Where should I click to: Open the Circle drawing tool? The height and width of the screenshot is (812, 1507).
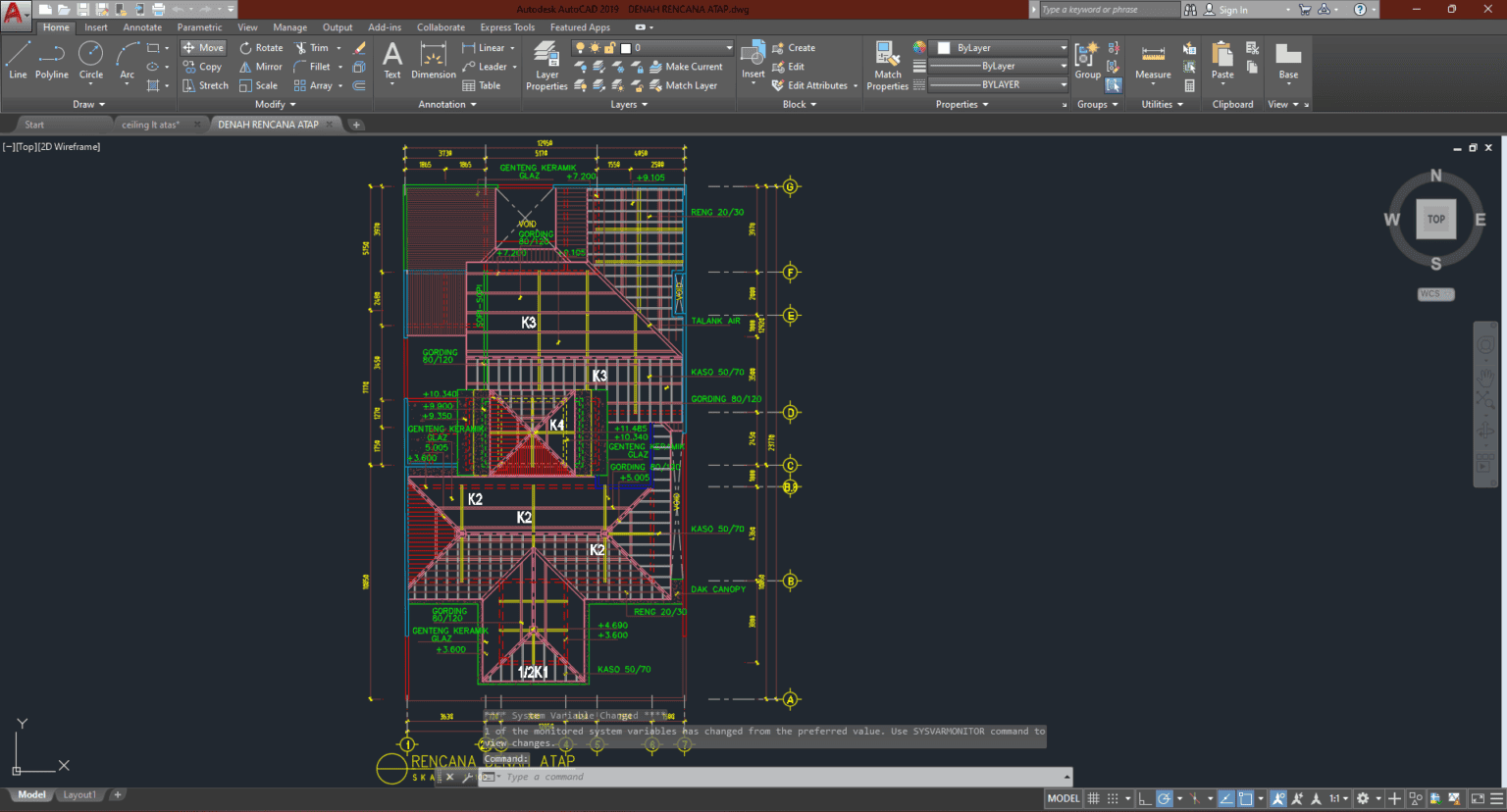click(x=90, y=61)
